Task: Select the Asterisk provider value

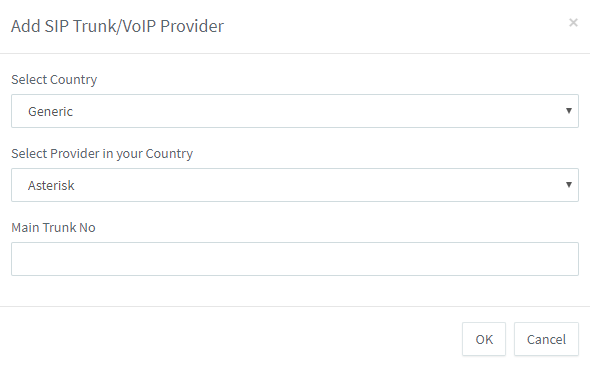Action: (x=51, y=185)
